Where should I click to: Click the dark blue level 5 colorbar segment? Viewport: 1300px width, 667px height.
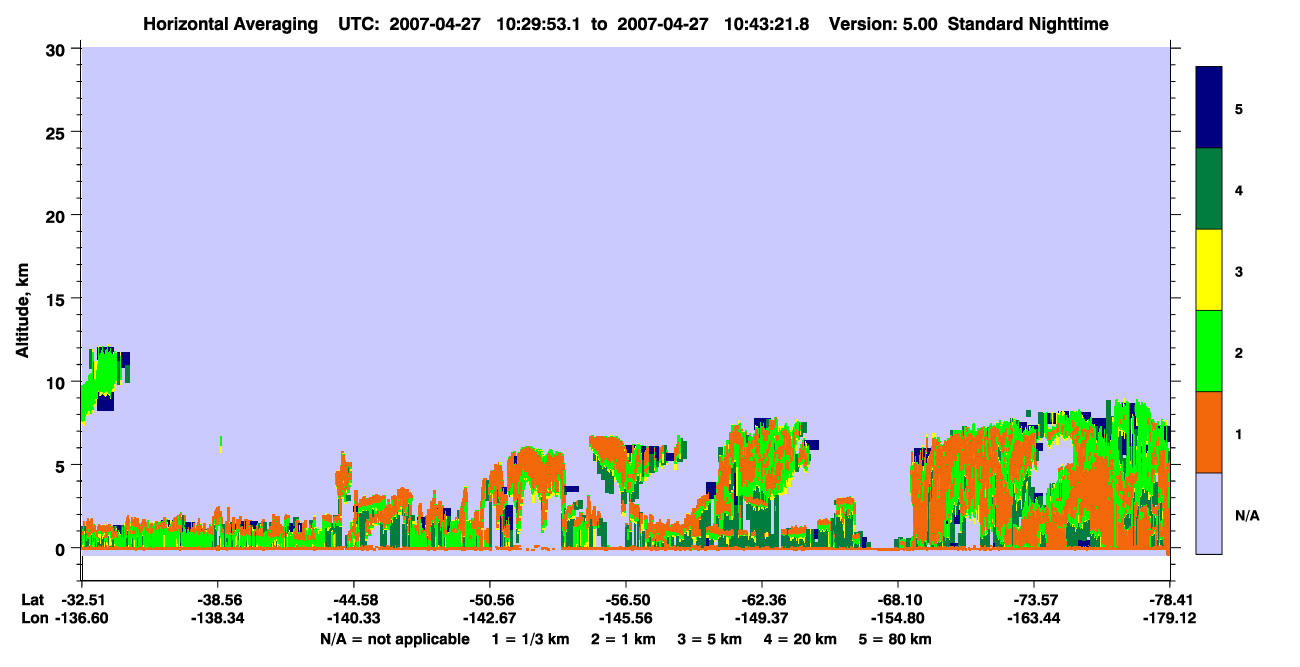tap(1209, 108)
